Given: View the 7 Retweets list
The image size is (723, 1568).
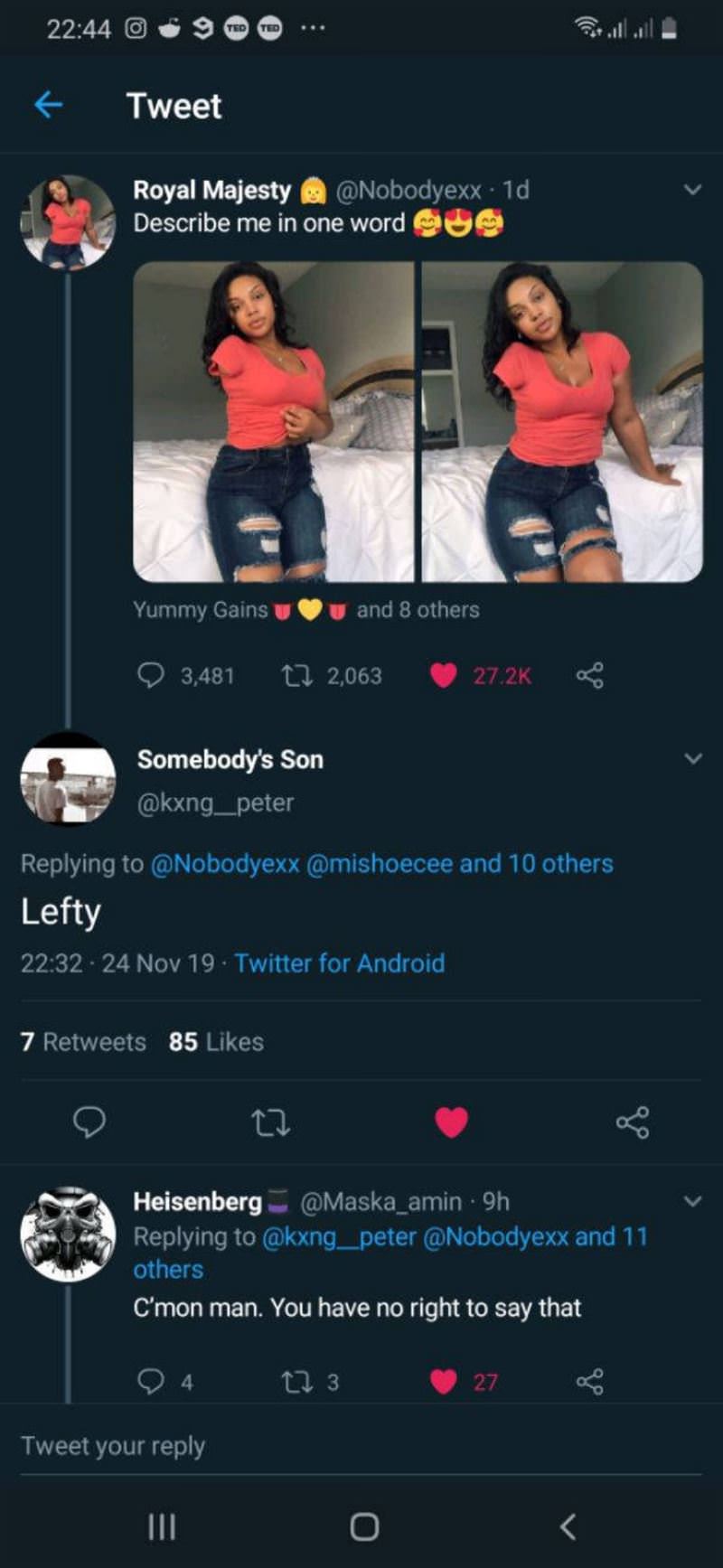Looking at the screenshot, I should (x=83, y=1042).
